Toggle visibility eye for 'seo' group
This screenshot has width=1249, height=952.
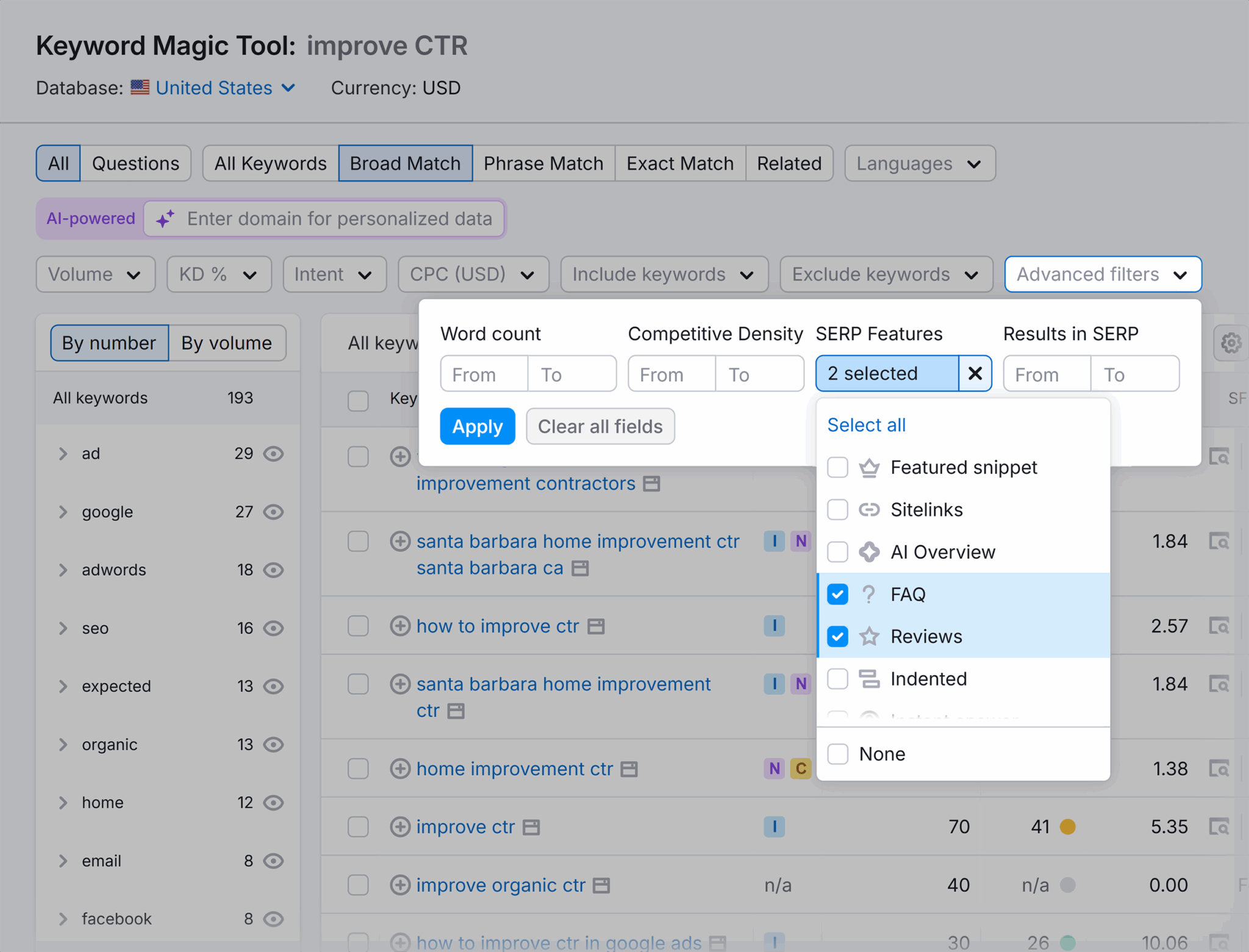273,628
